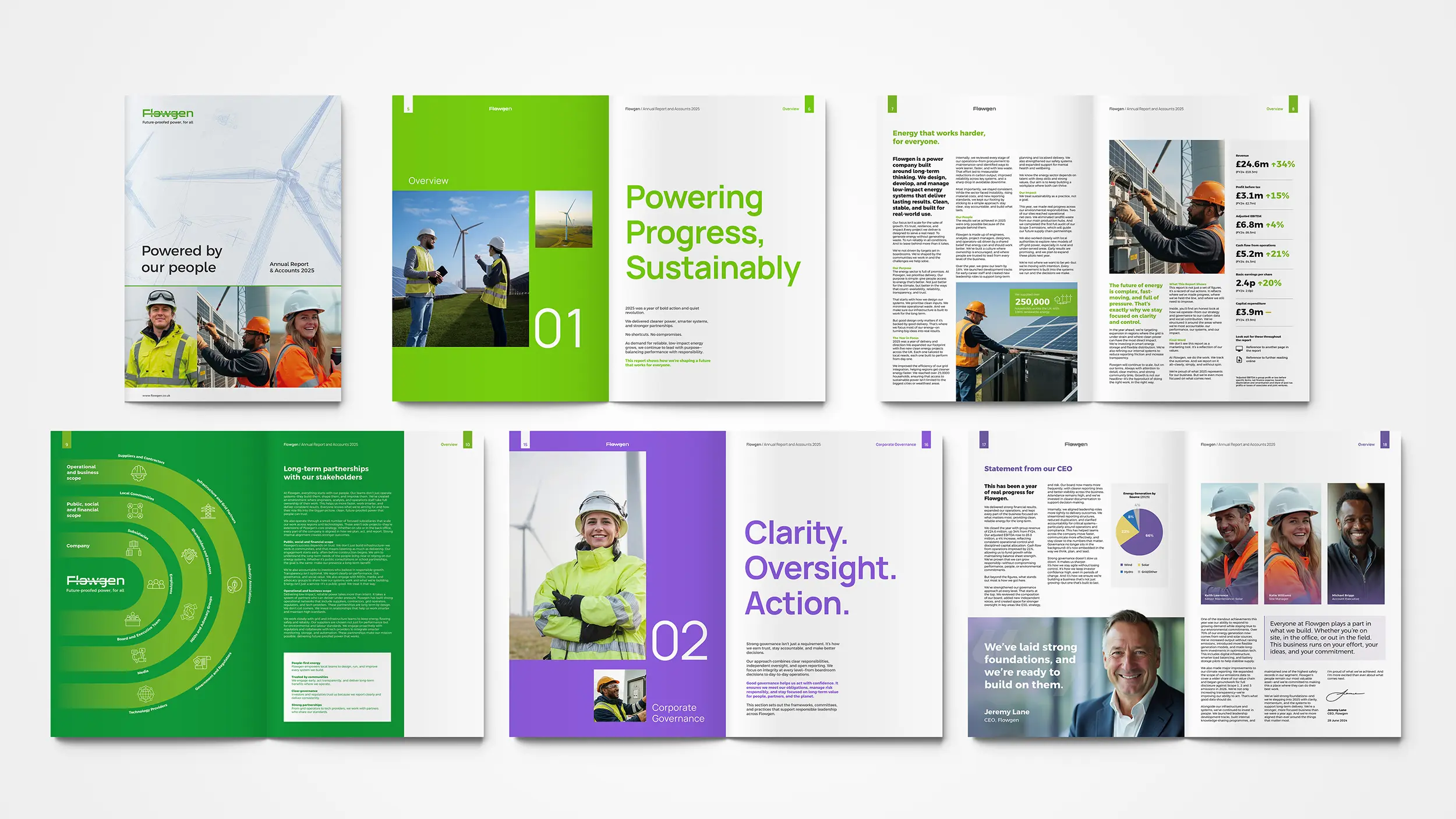Click the Government and Regulators document icon
1456x819 pixels.
point(201,663)
